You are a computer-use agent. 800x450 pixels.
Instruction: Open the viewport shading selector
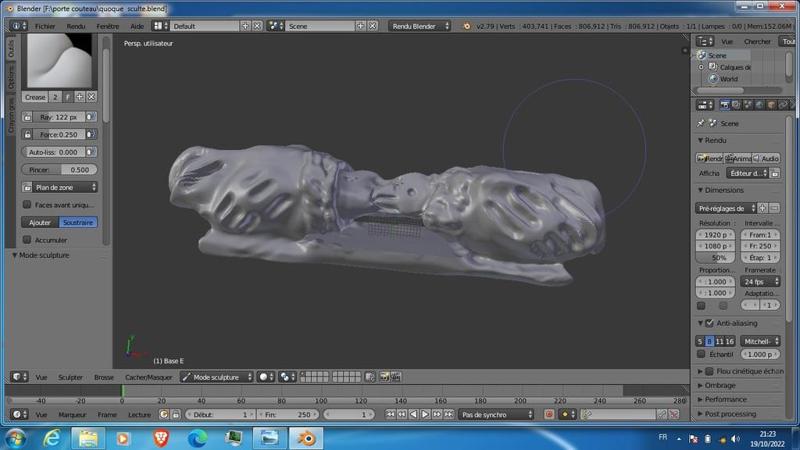[x=265, y=377]
